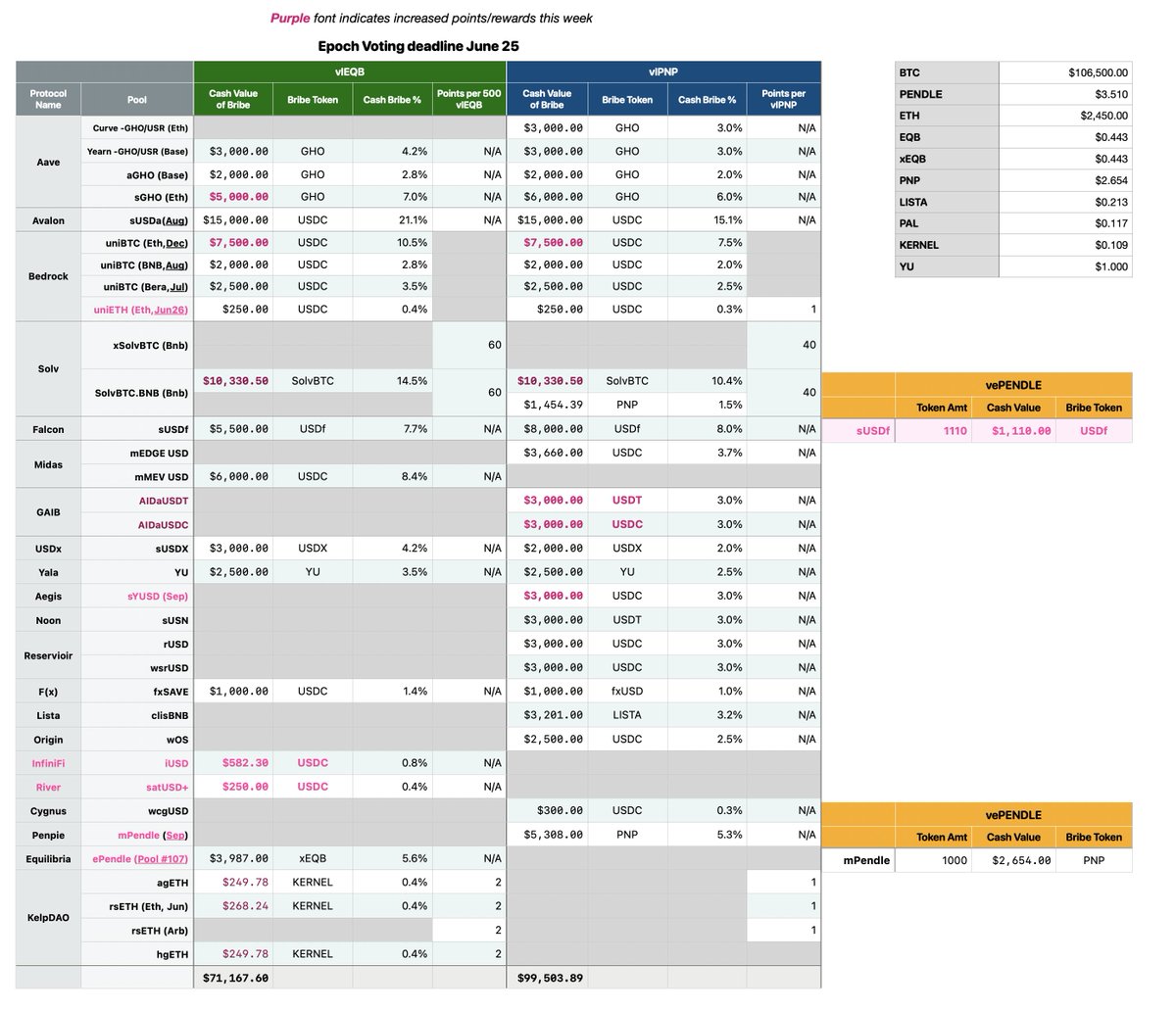Select the sUSN pool cell
Image resolution: width=1176 pixels, height=1011 pixels.
(x=137, y=619)
